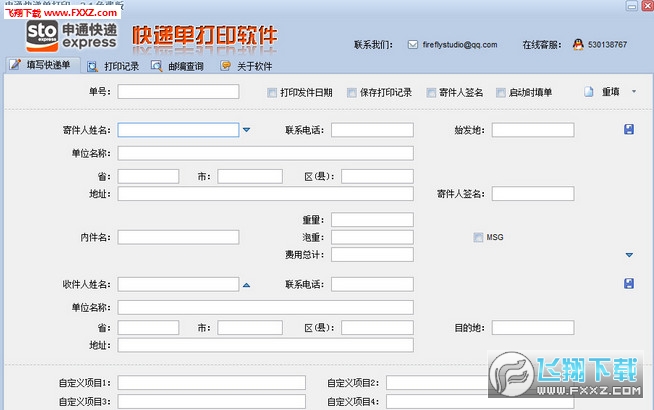Image resolution: width=654 pixels, height=410 pixels.
Task: Focus the 寄件人姓名 input field
Action: click(178, 130)
